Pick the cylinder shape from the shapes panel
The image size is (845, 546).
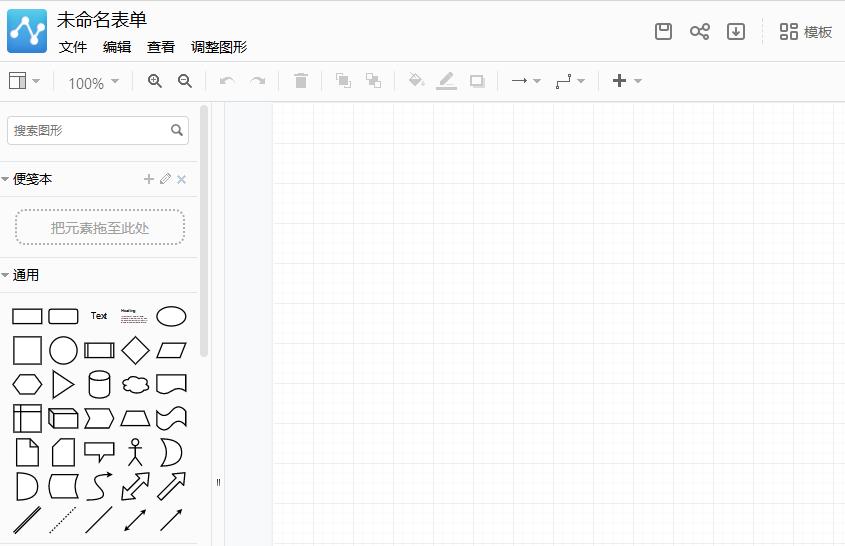pyautogui.click(x=99, y=384)
